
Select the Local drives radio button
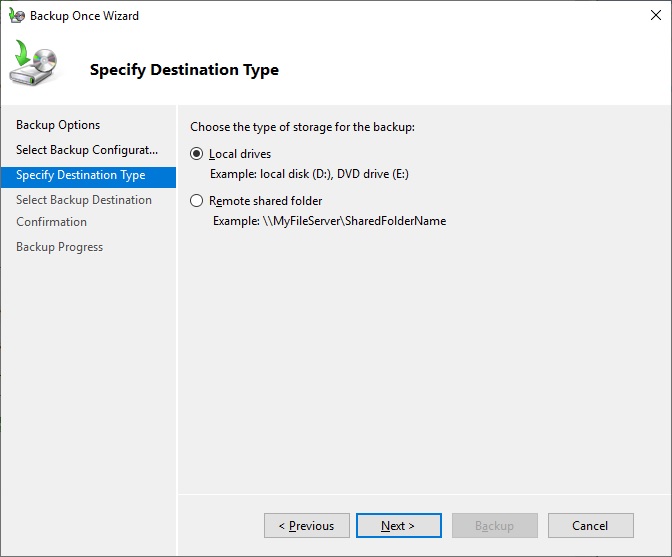click(197, 154)
